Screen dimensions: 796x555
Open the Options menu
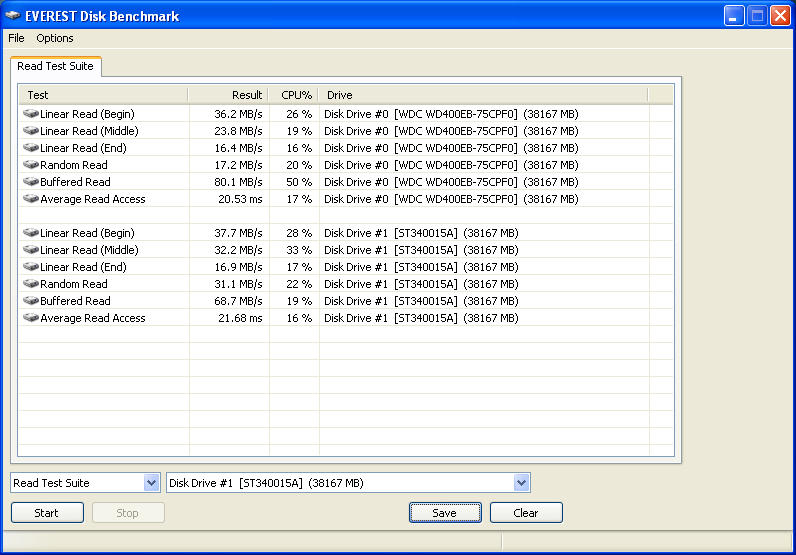click(x=55, y=38)
